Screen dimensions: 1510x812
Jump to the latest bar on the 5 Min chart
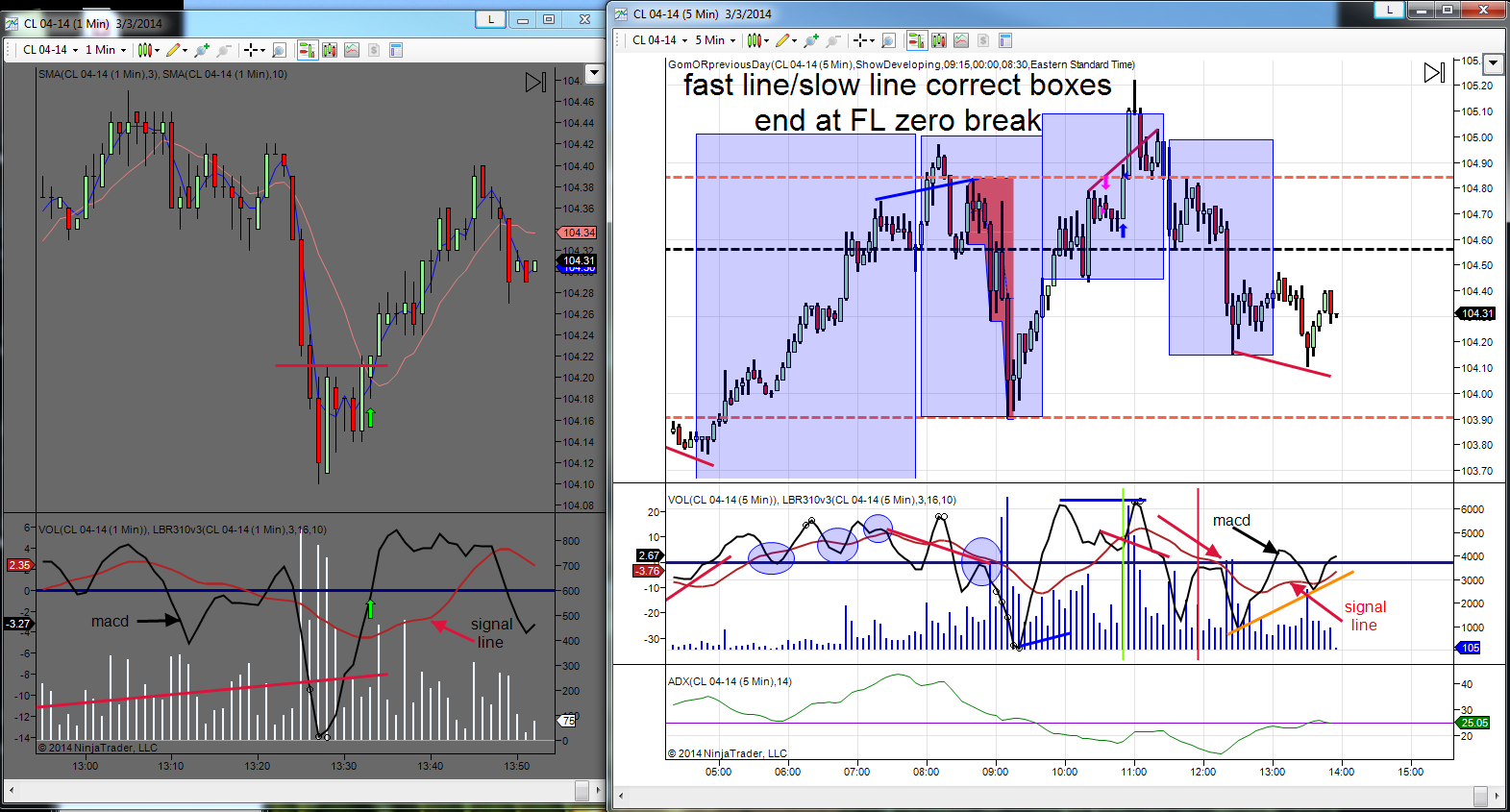(1434, 73)
